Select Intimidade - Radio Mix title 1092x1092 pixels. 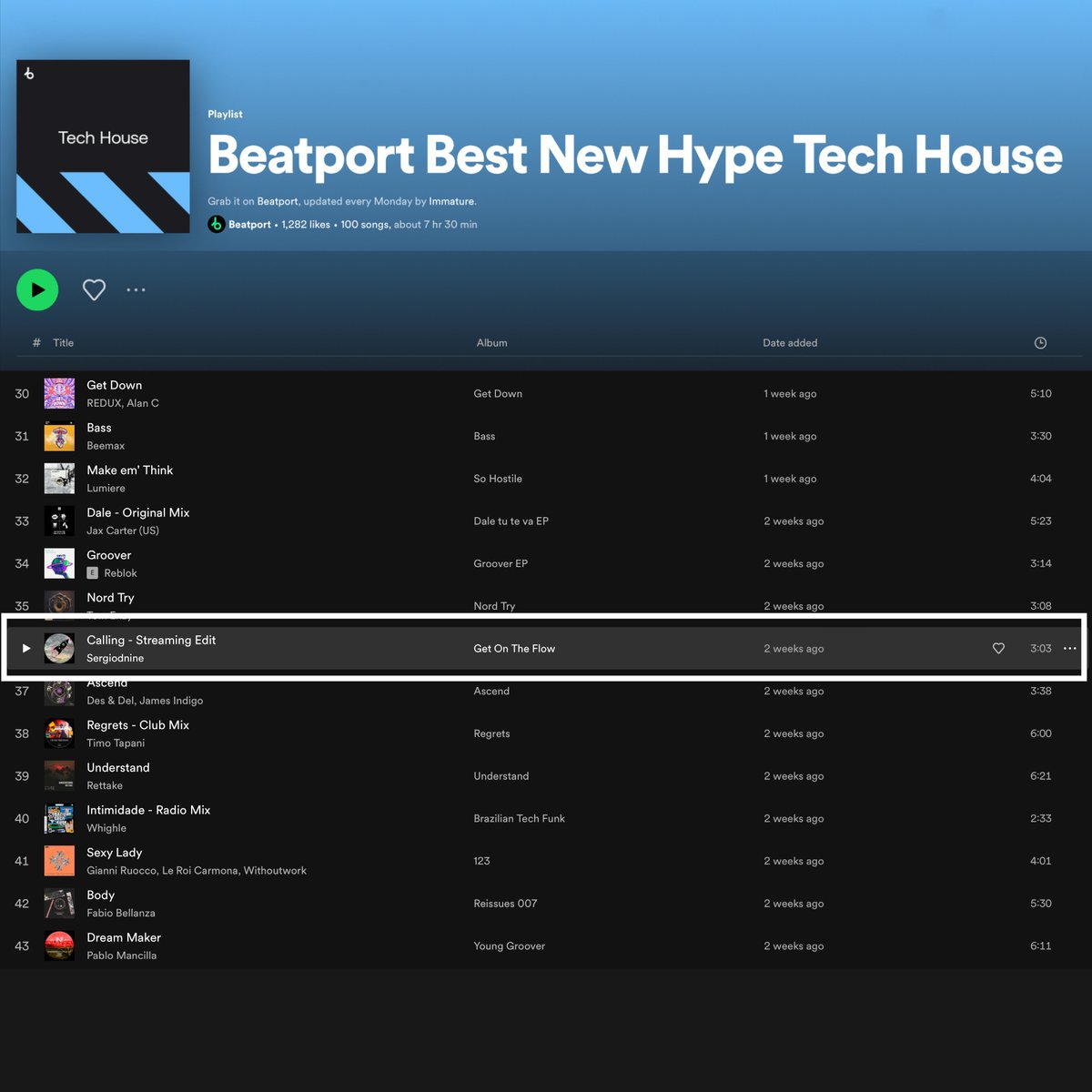pyautogui.click(x=148, y=810)
